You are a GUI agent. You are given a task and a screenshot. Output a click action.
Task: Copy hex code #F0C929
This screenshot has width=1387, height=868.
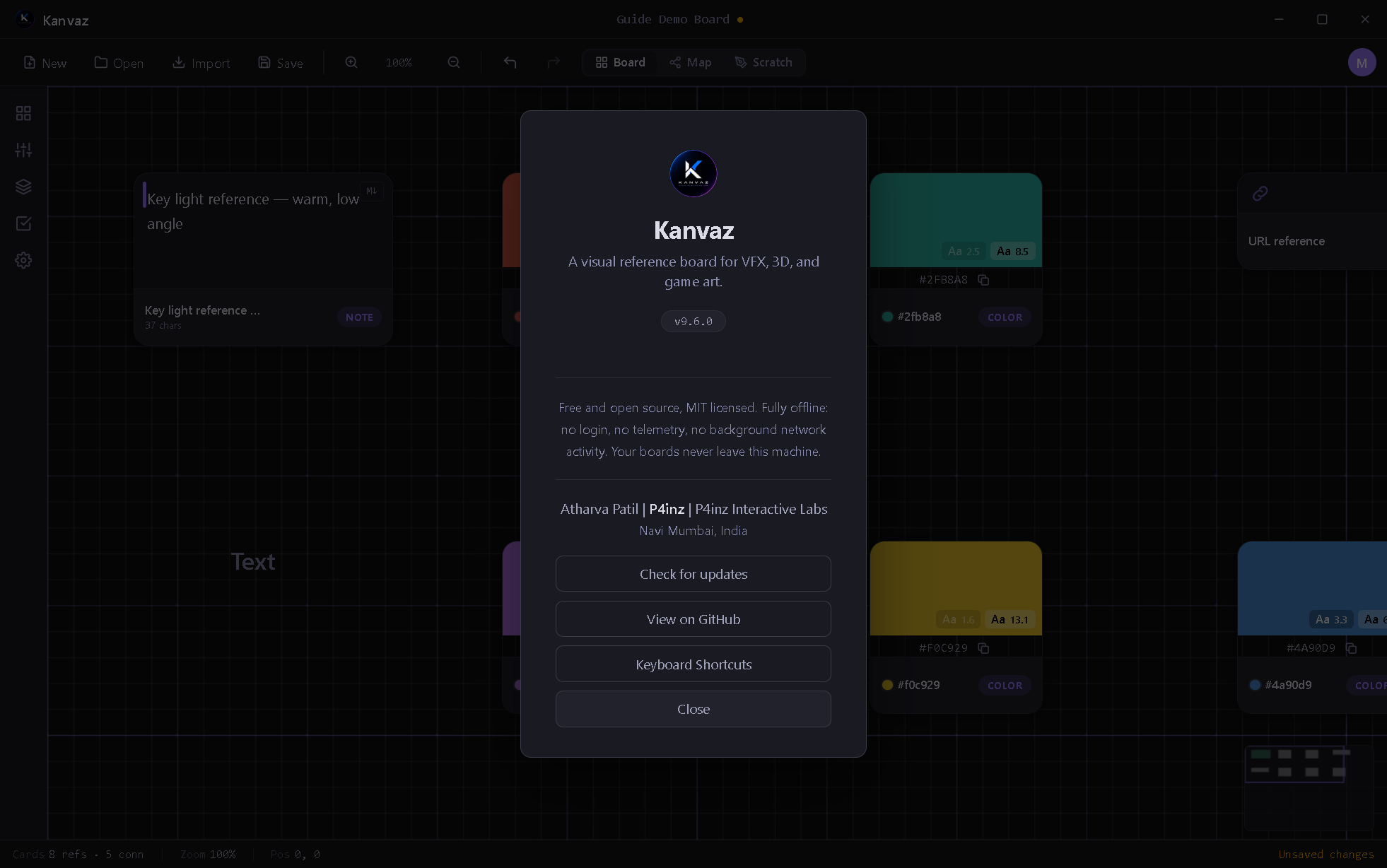[x=983, y=648]
